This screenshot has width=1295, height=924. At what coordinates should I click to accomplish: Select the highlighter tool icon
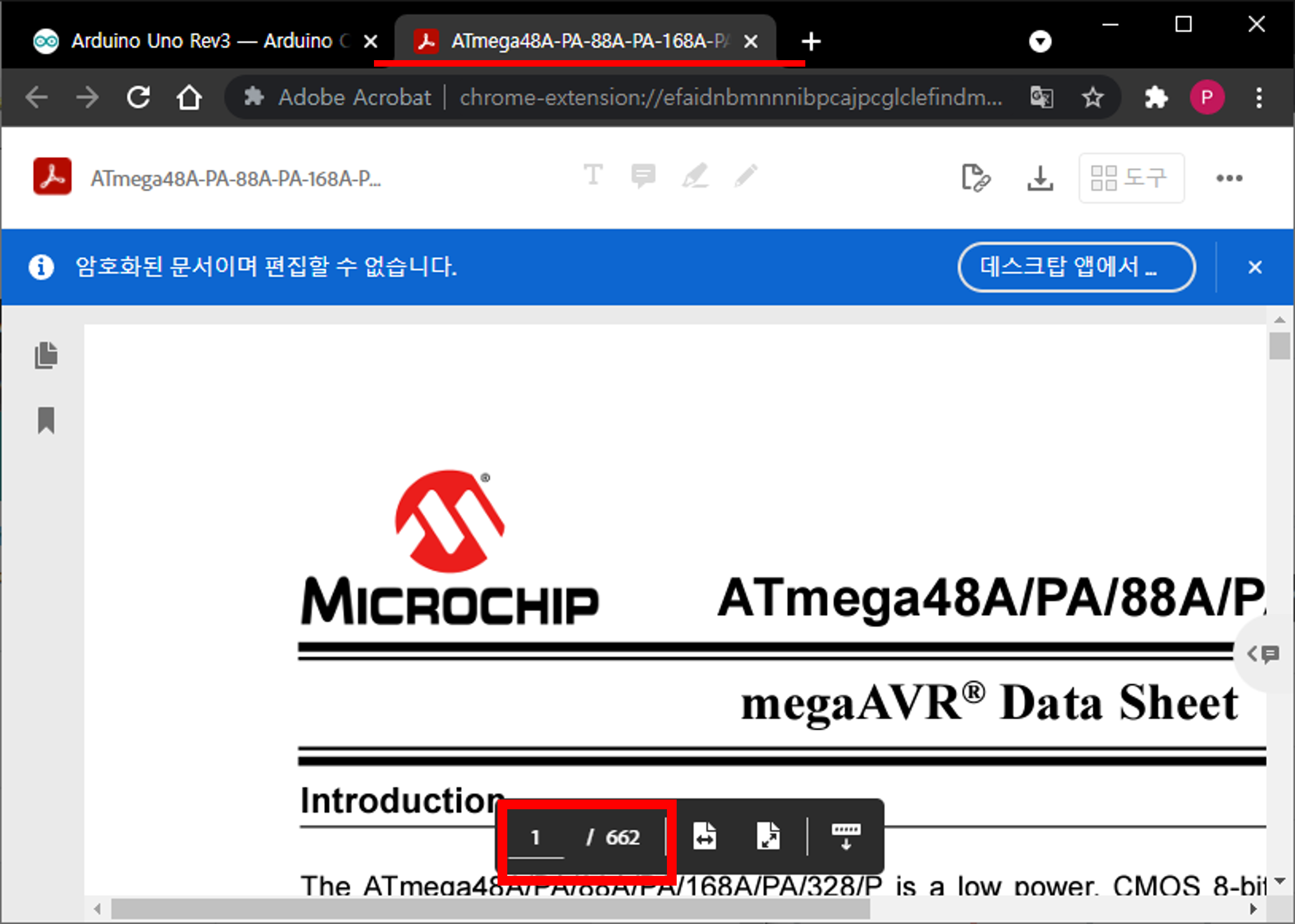[x=695, y=176]
